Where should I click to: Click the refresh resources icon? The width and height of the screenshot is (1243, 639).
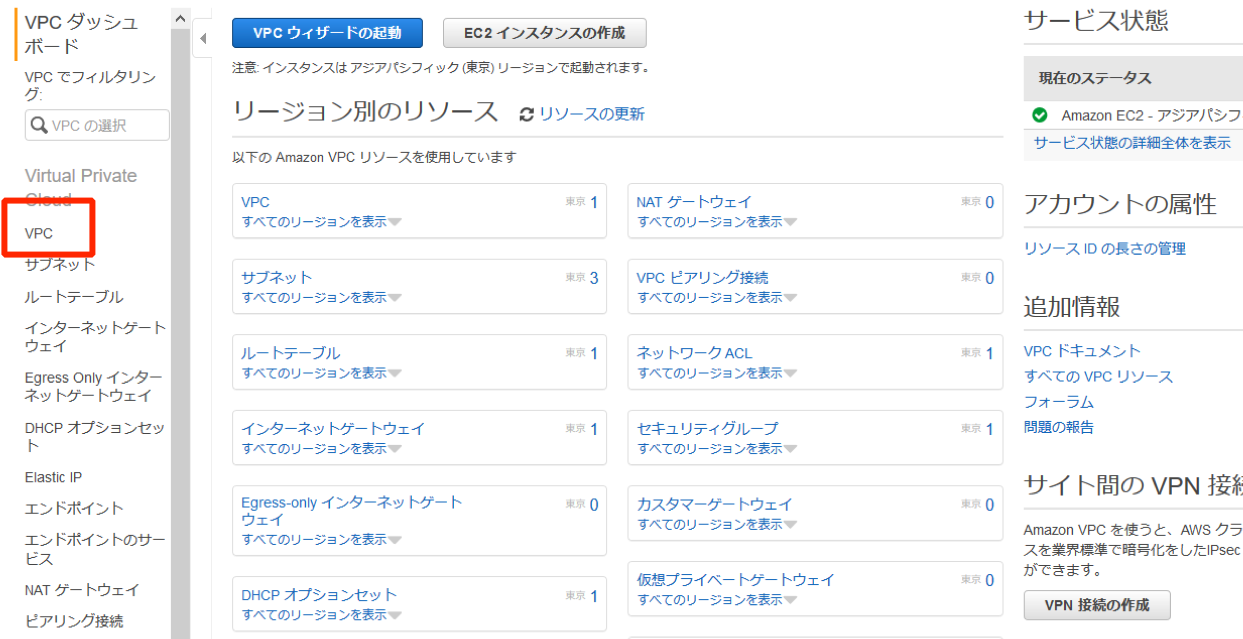527,115
